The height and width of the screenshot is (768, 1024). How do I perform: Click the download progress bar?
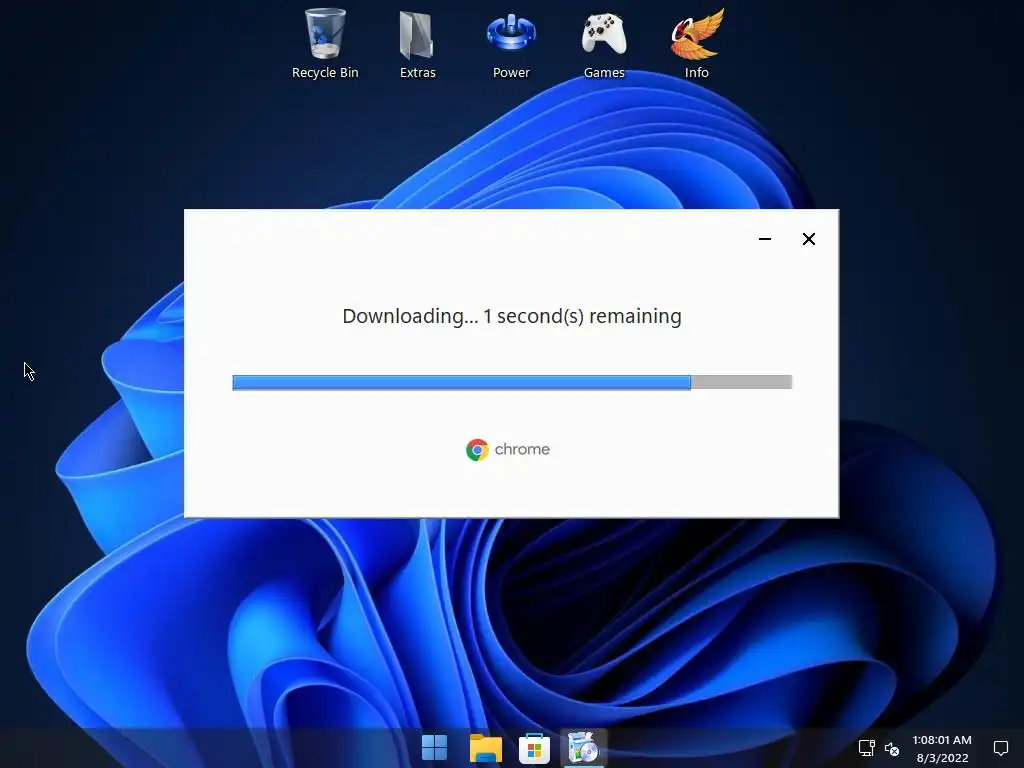512,383
